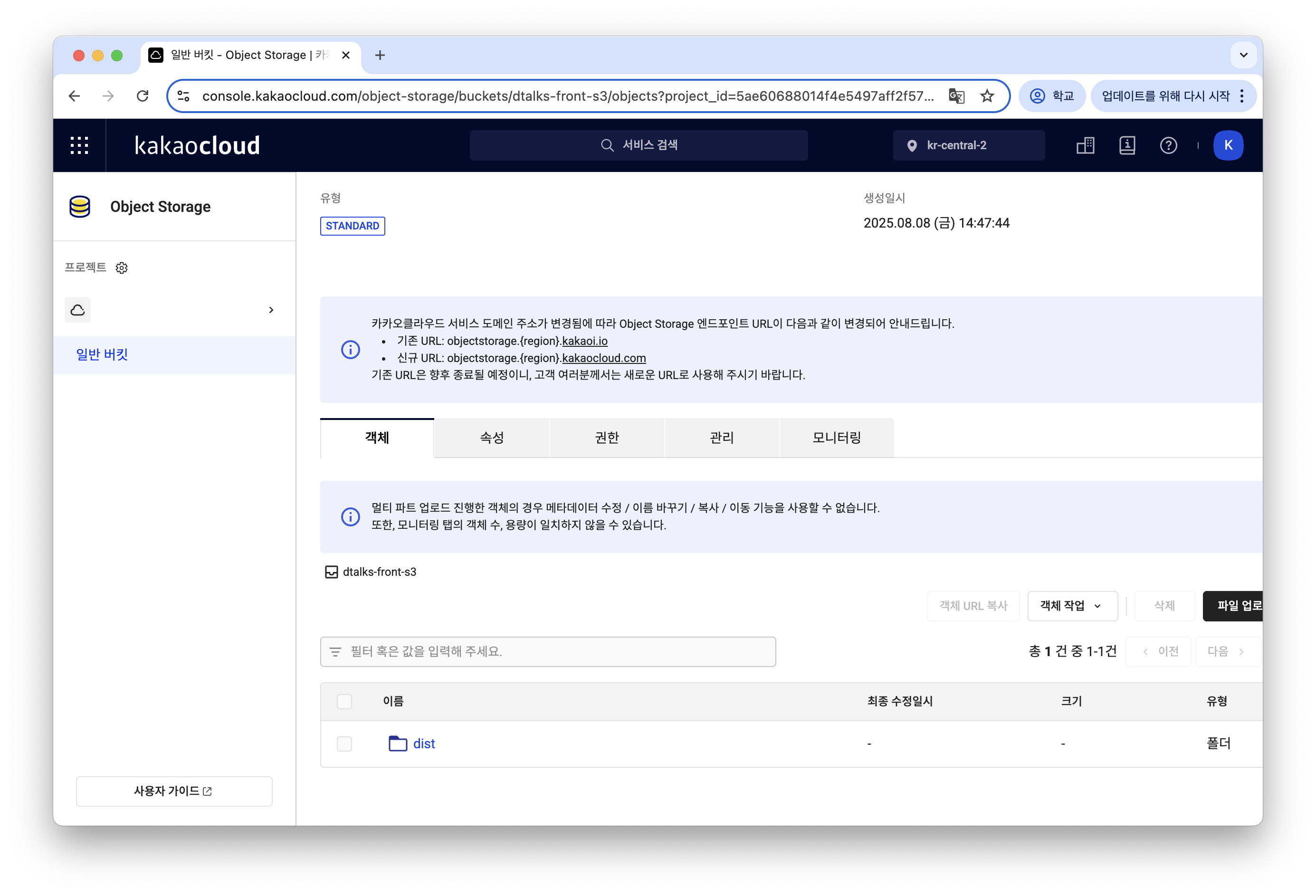The height and width of the screenshot is (896, 1316).
Task: Expand the project selector chevron
Action: [x=271, y=310]
